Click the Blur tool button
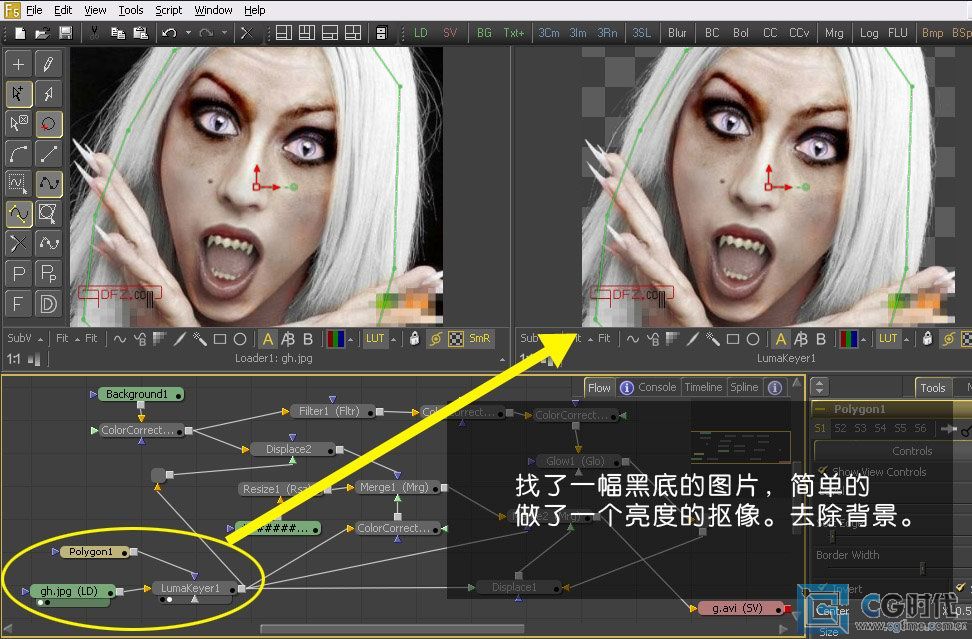 [x=677, y=33]
